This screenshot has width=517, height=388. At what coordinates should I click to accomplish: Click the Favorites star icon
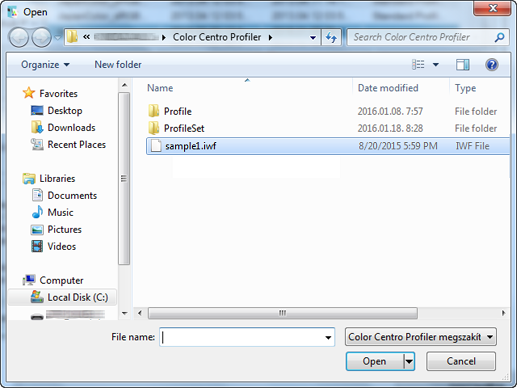point(29,93)
